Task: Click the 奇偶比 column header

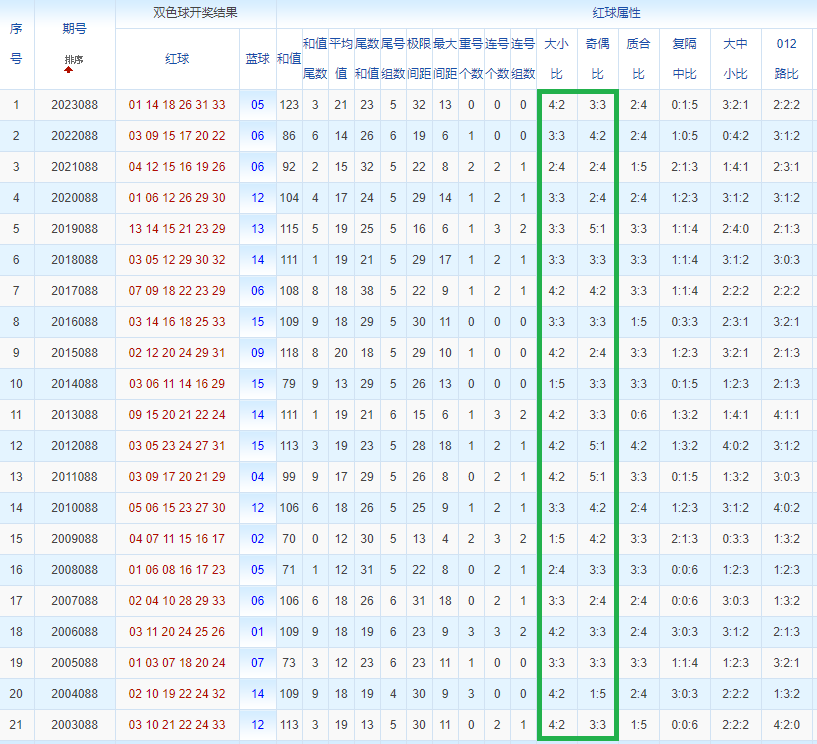Action: pos(598,59)
